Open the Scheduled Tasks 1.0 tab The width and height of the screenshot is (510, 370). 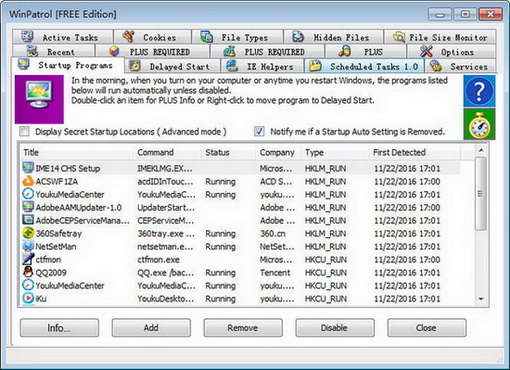[x=364, y=66]
